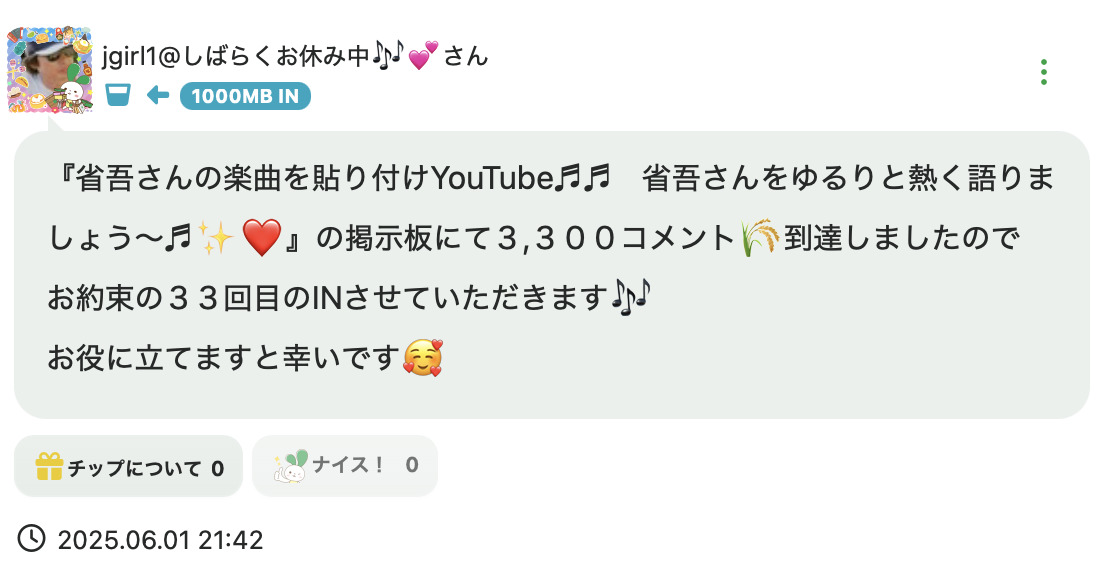Click the pink double hearts emoji in the username
The image size is (1106, 562).
pyautogui.click(x=423, y=55)
